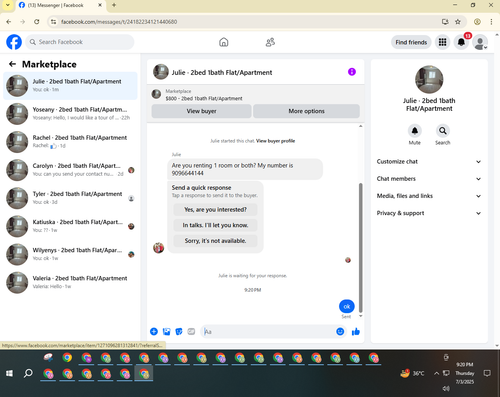500x397 pixels.
Task: Open the Facebook home logo
Action: click(14, 42)
